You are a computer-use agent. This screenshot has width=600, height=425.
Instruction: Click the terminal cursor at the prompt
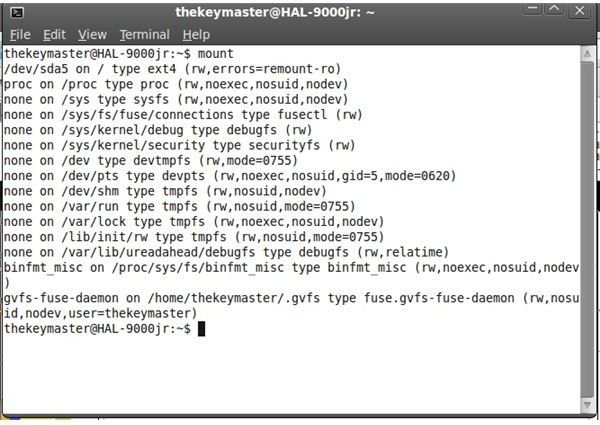pos(201,329)
